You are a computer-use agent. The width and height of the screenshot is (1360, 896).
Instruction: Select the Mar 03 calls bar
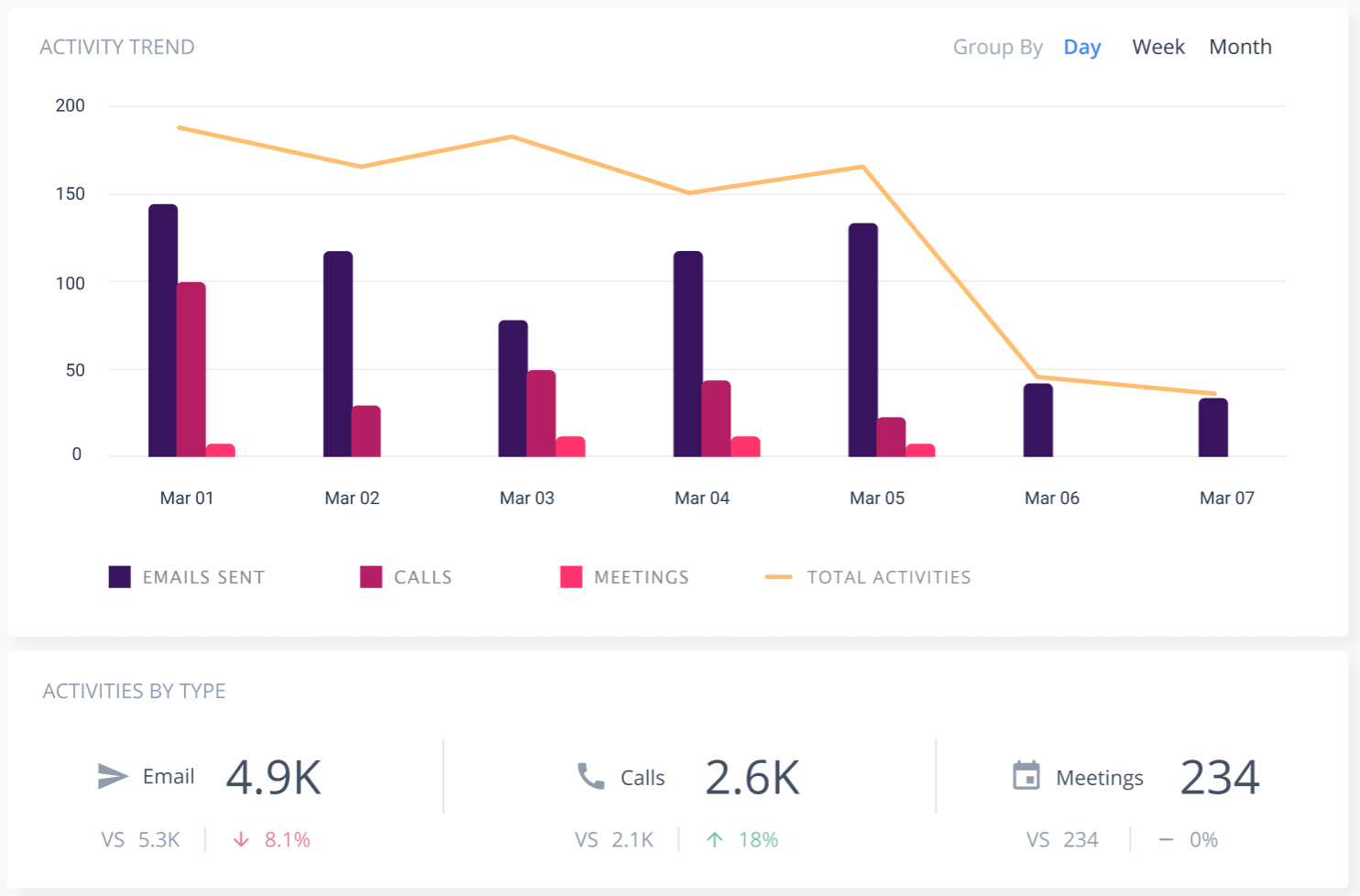(x=541, y=413)
